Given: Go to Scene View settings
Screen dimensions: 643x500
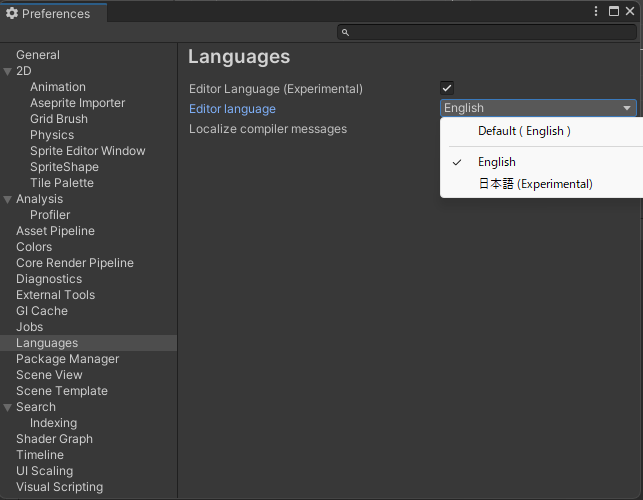Looking at the screenshot, I should (49, 375).
